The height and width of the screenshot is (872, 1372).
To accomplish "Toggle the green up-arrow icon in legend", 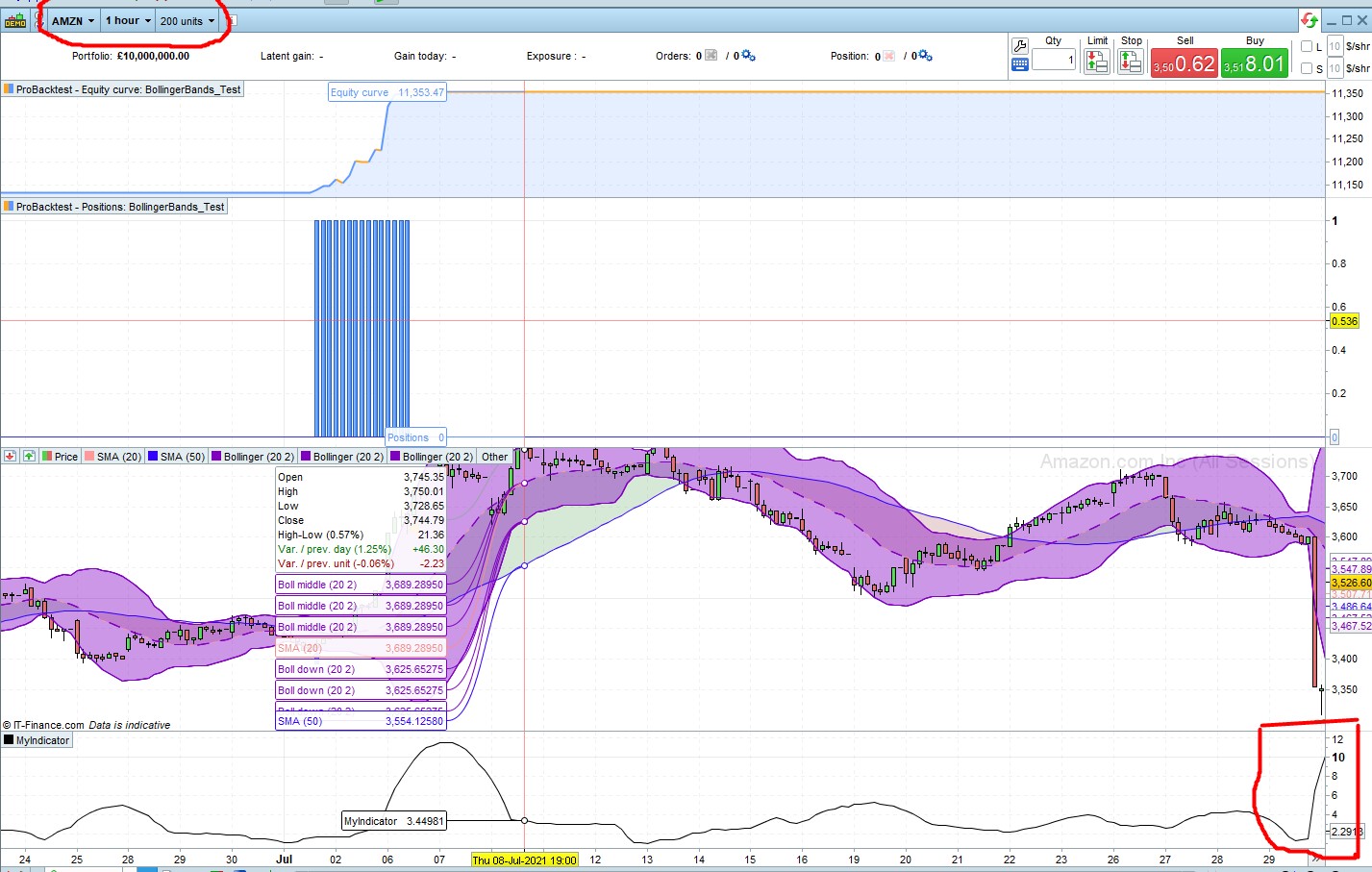I will tap(29, 457).
